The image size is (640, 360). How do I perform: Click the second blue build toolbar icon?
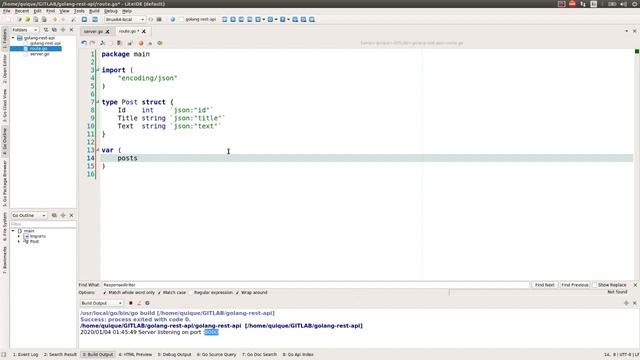click(x=233, y=20)
